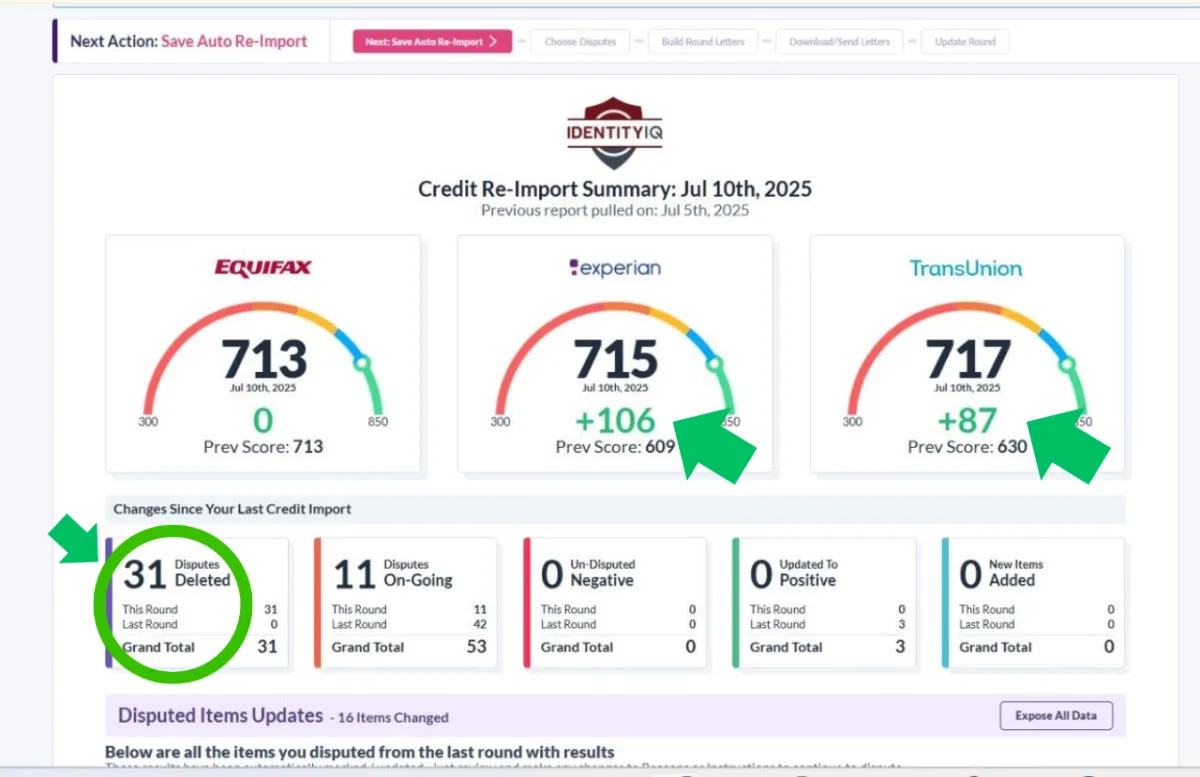Click the TransUnion logo
Screen dimensions: 1200x777
(966, 268)
